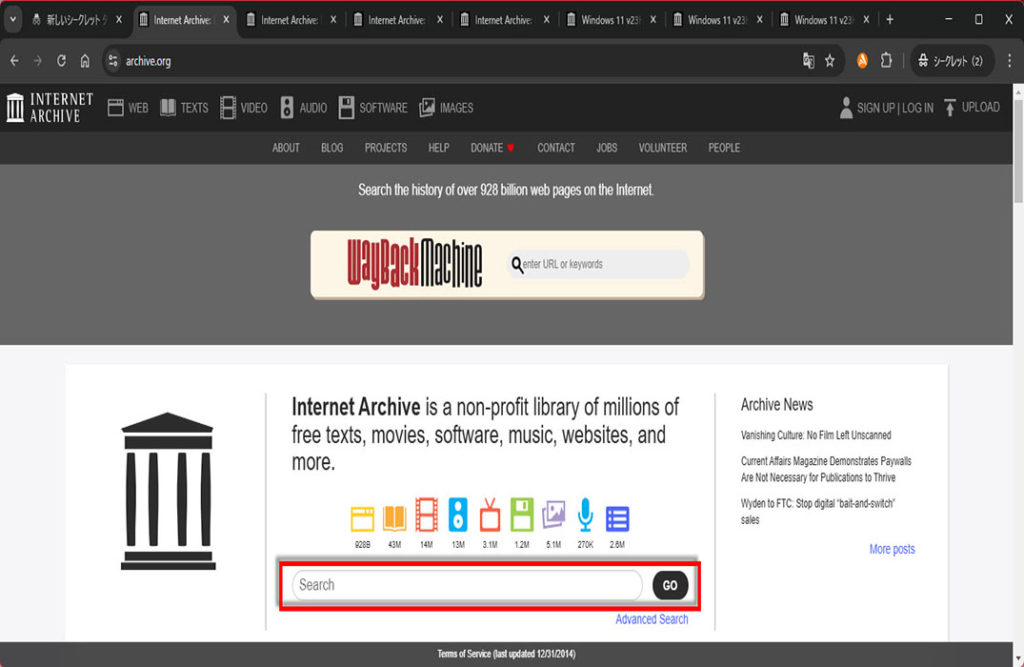Open the blue list collections icon
The height and width of the screenshot is (667, 1024).
(x=617, y=517)
